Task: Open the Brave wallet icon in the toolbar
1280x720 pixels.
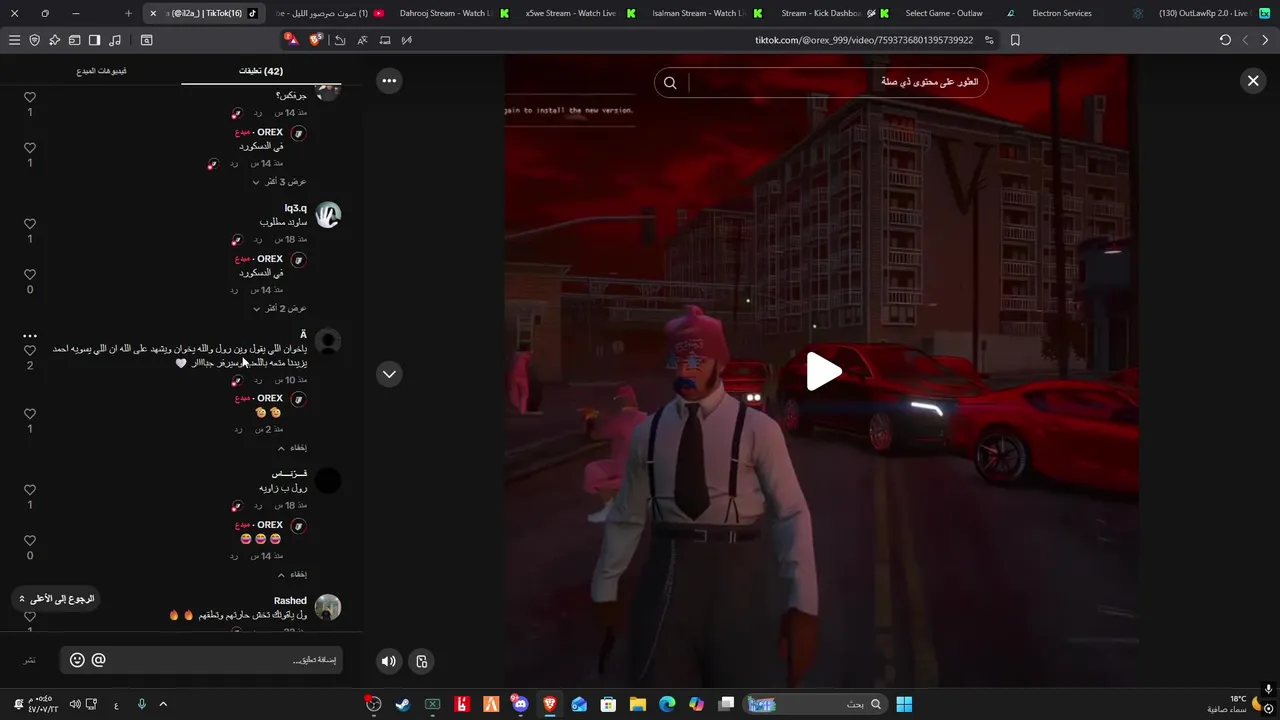Action: tap(74, 40)
